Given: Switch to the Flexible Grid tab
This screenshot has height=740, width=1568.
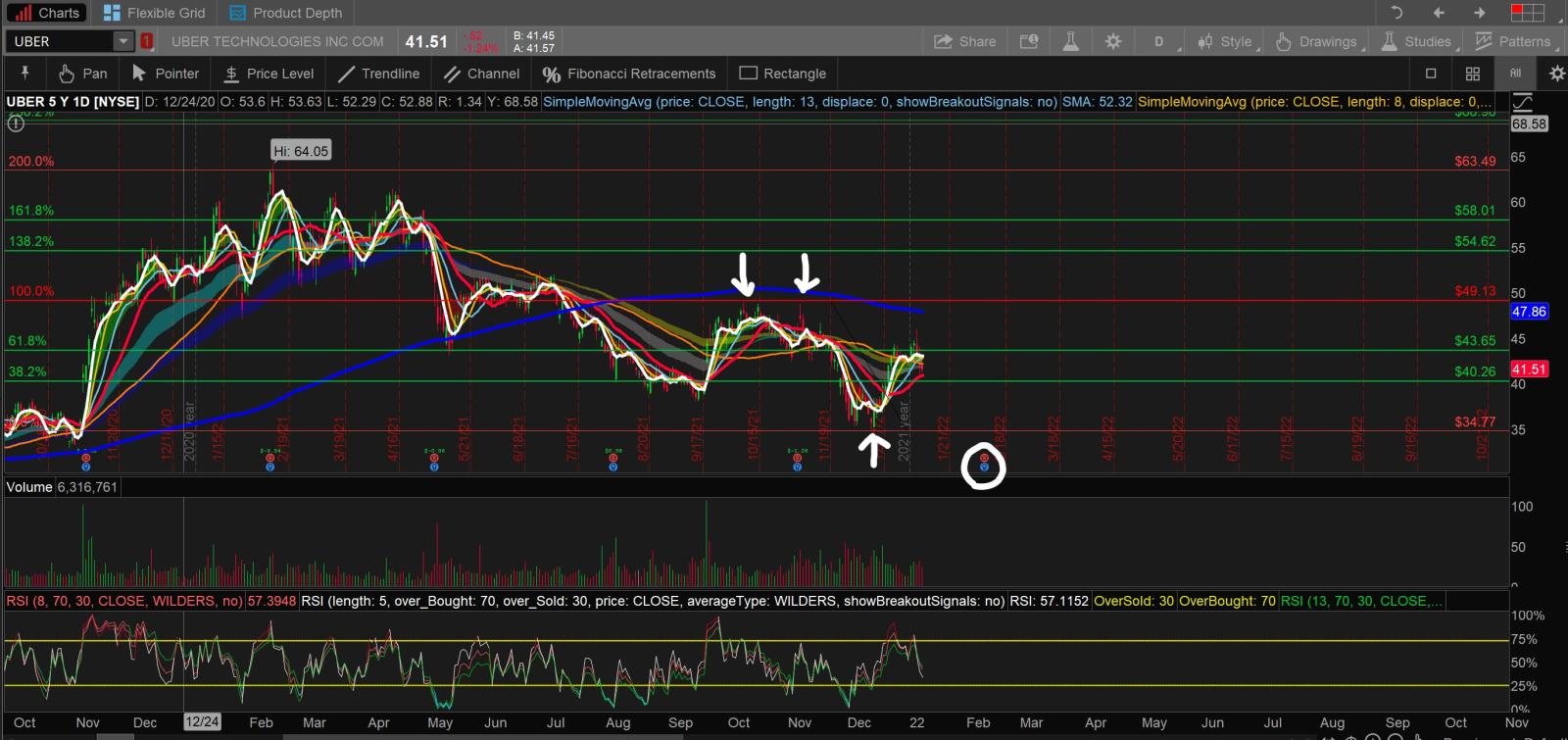Looking at the screenshot, I should coord(155,13).
